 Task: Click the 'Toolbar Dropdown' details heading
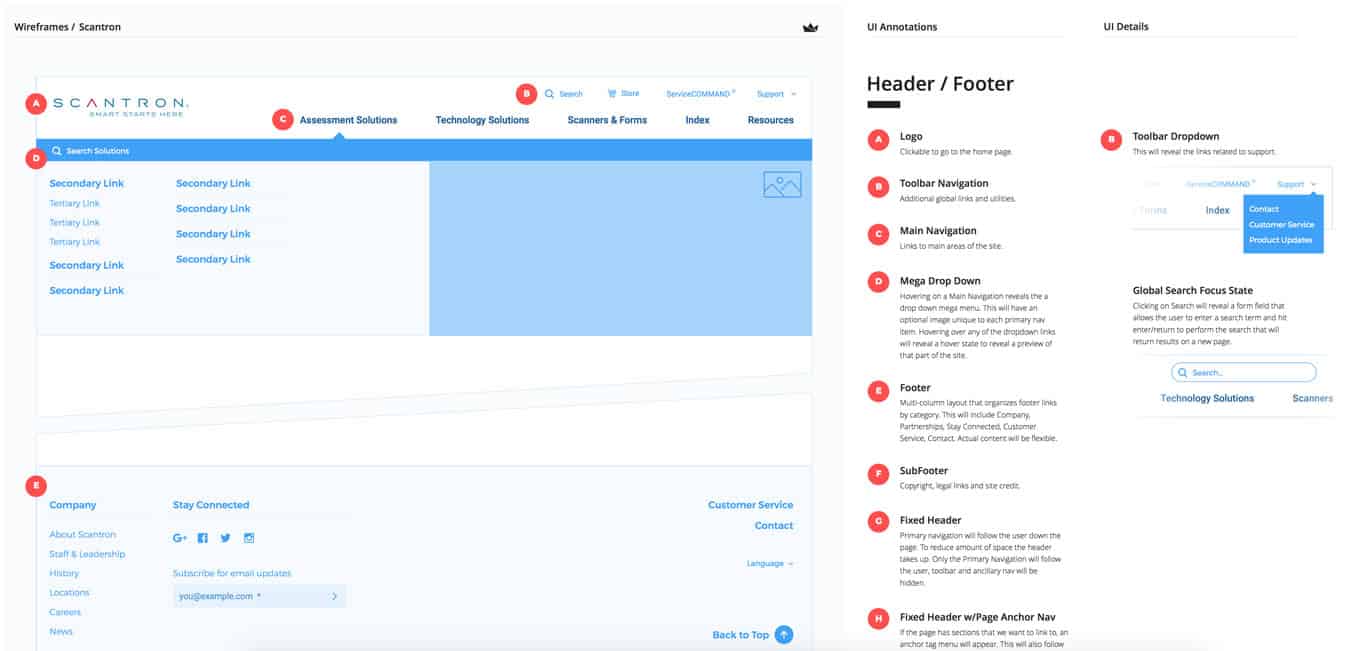(1176, 136)
